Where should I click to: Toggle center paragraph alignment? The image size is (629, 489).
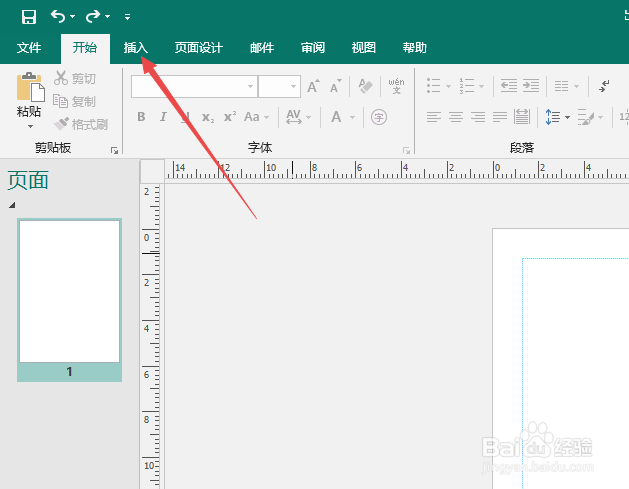click(x=456, y=117)
